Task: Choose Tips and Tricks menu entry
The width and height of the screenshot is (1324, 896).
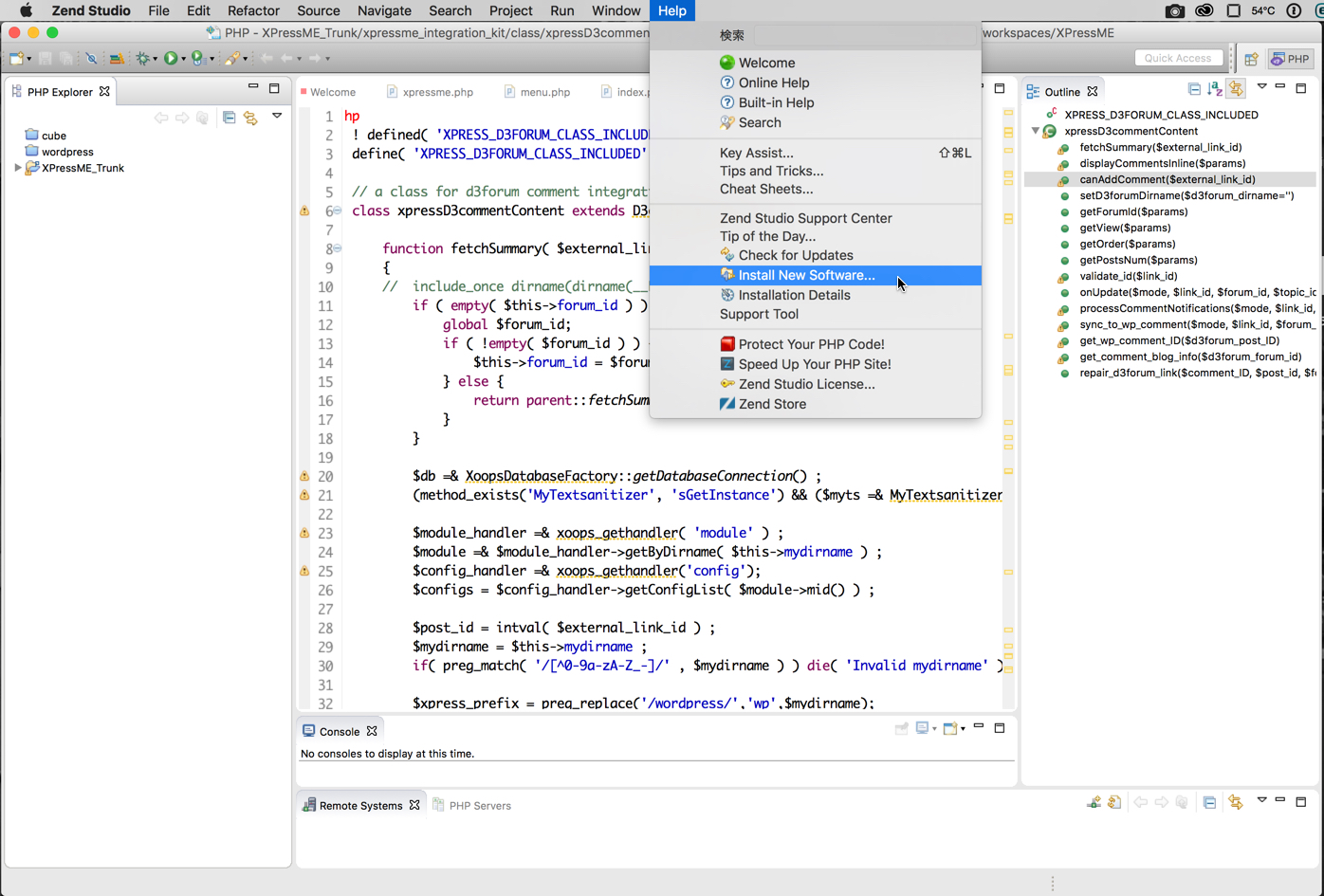Action: point(816,171)
